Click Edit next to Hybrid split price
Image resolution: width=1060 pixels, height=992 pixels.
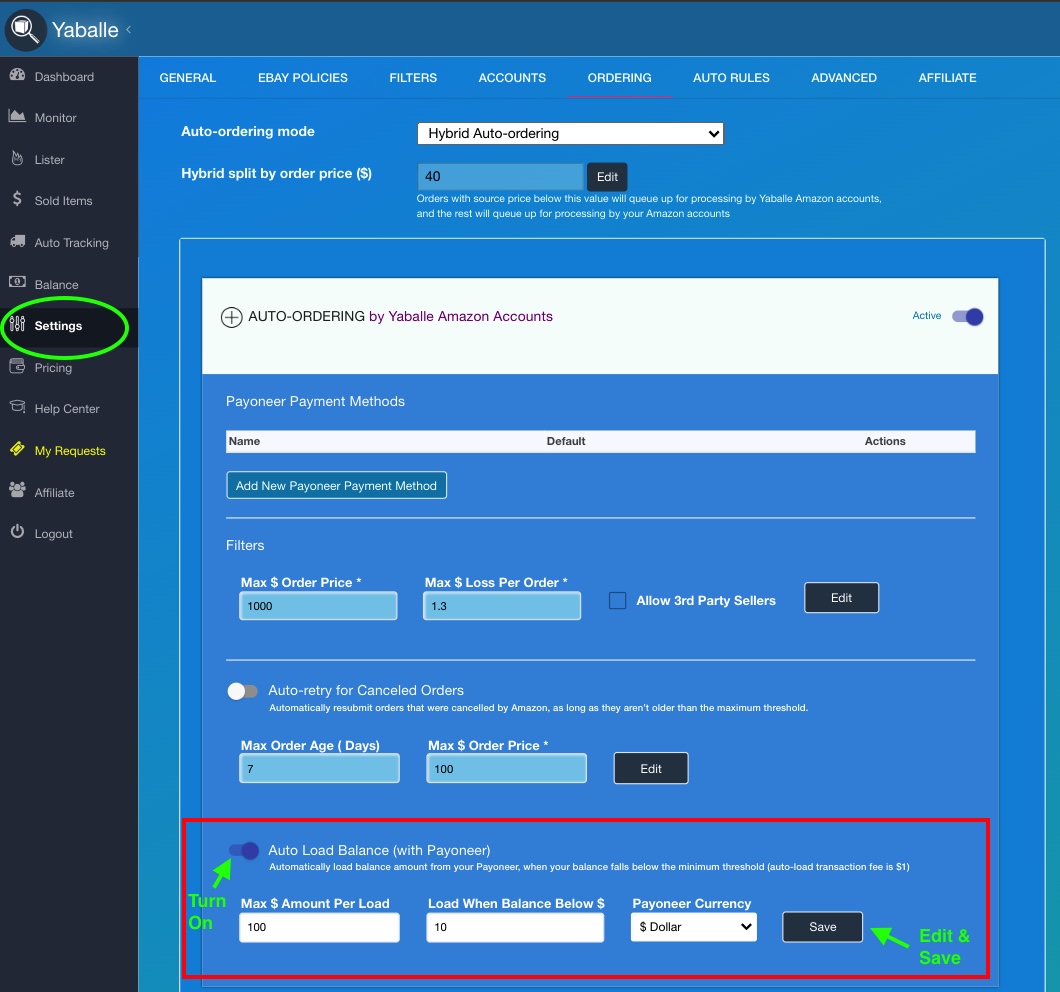pyautogui.click(x=607, y=177)
